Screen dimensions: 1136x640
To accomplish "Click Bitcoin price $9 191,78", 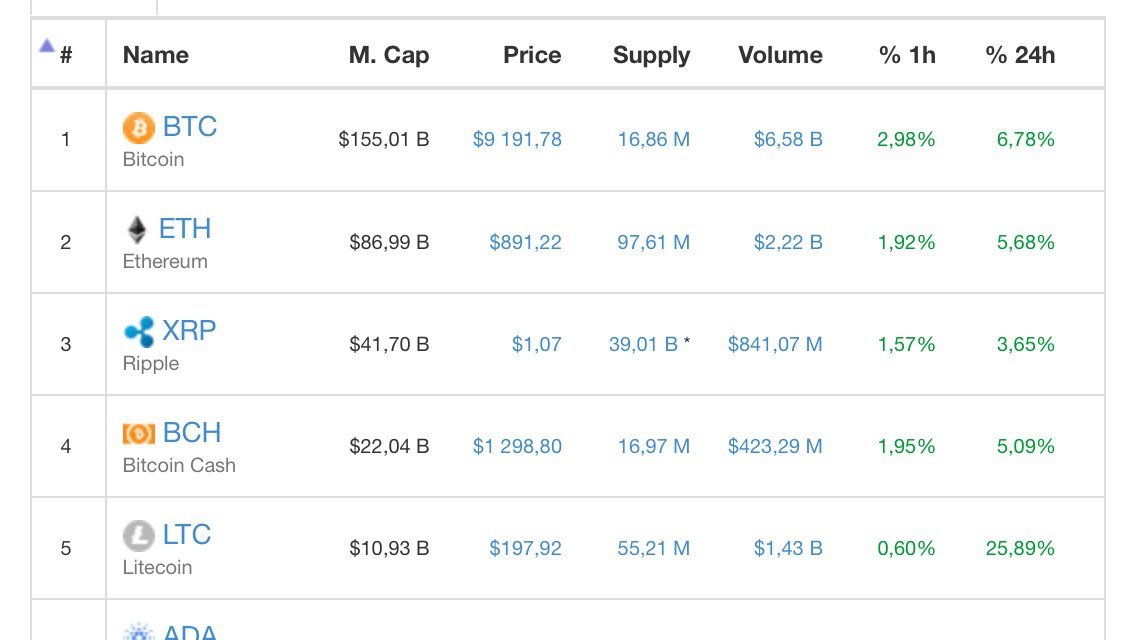I will [x=517, y=139].
